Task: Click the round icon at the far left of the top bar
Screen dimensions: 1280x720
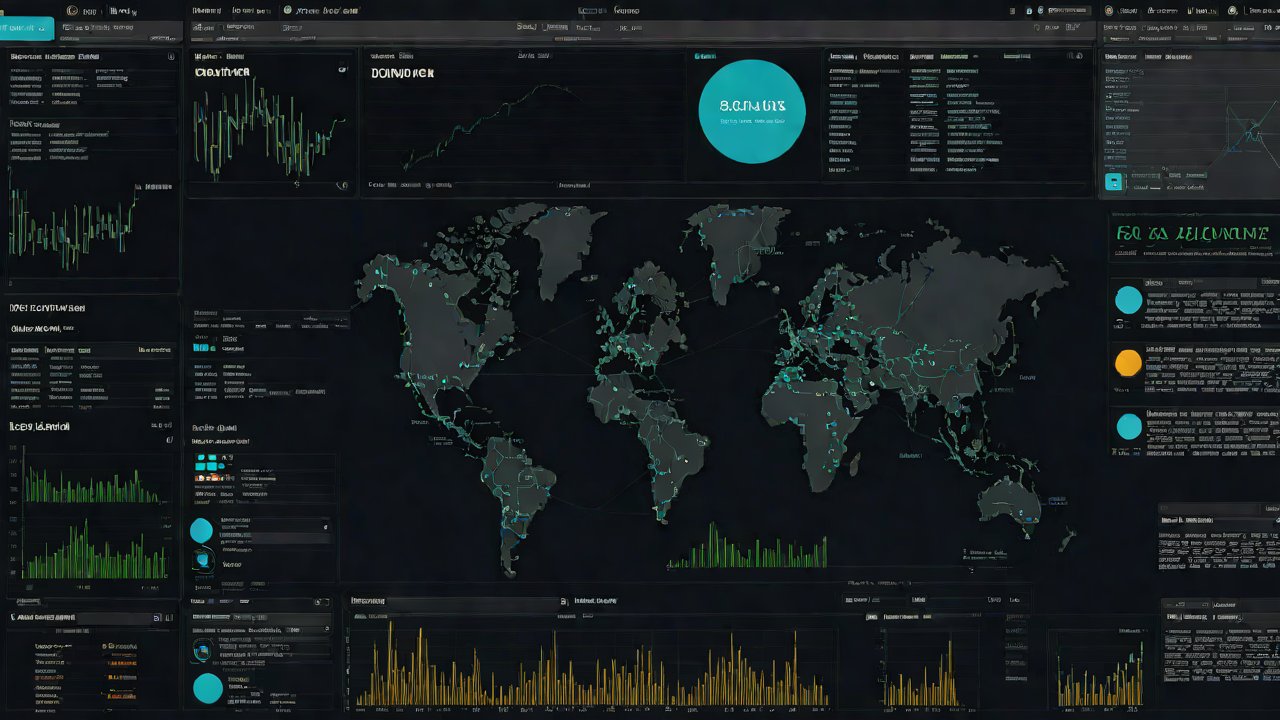Action: point(71,10)
